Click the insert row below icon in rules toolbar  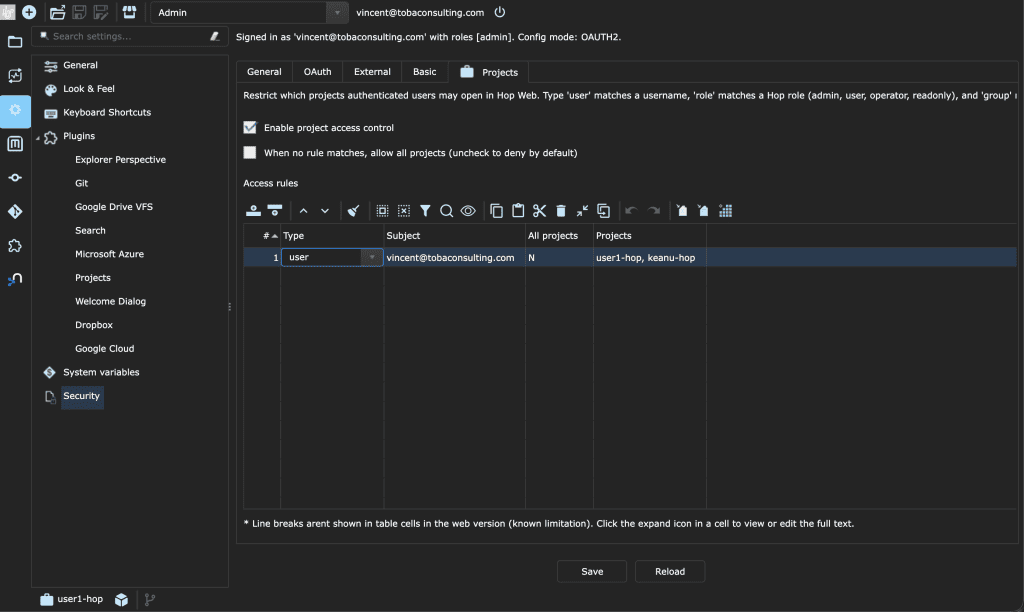(x=275, y=210)
